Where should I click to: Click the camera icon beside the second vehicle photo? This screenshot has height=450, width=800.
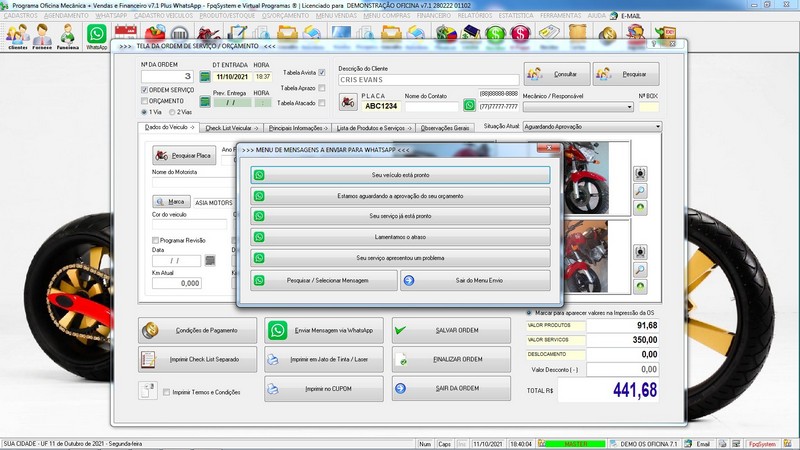coord(639,252)
